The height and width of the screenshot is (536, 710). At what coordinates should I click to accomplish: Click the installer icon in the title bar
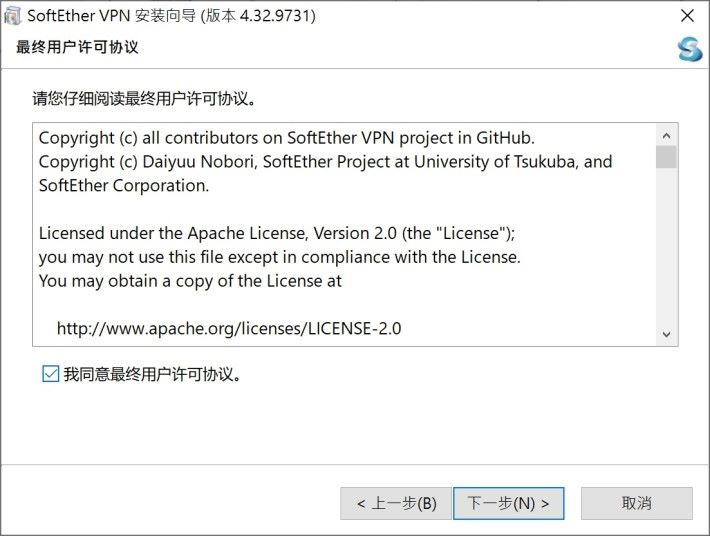point(12,16)
